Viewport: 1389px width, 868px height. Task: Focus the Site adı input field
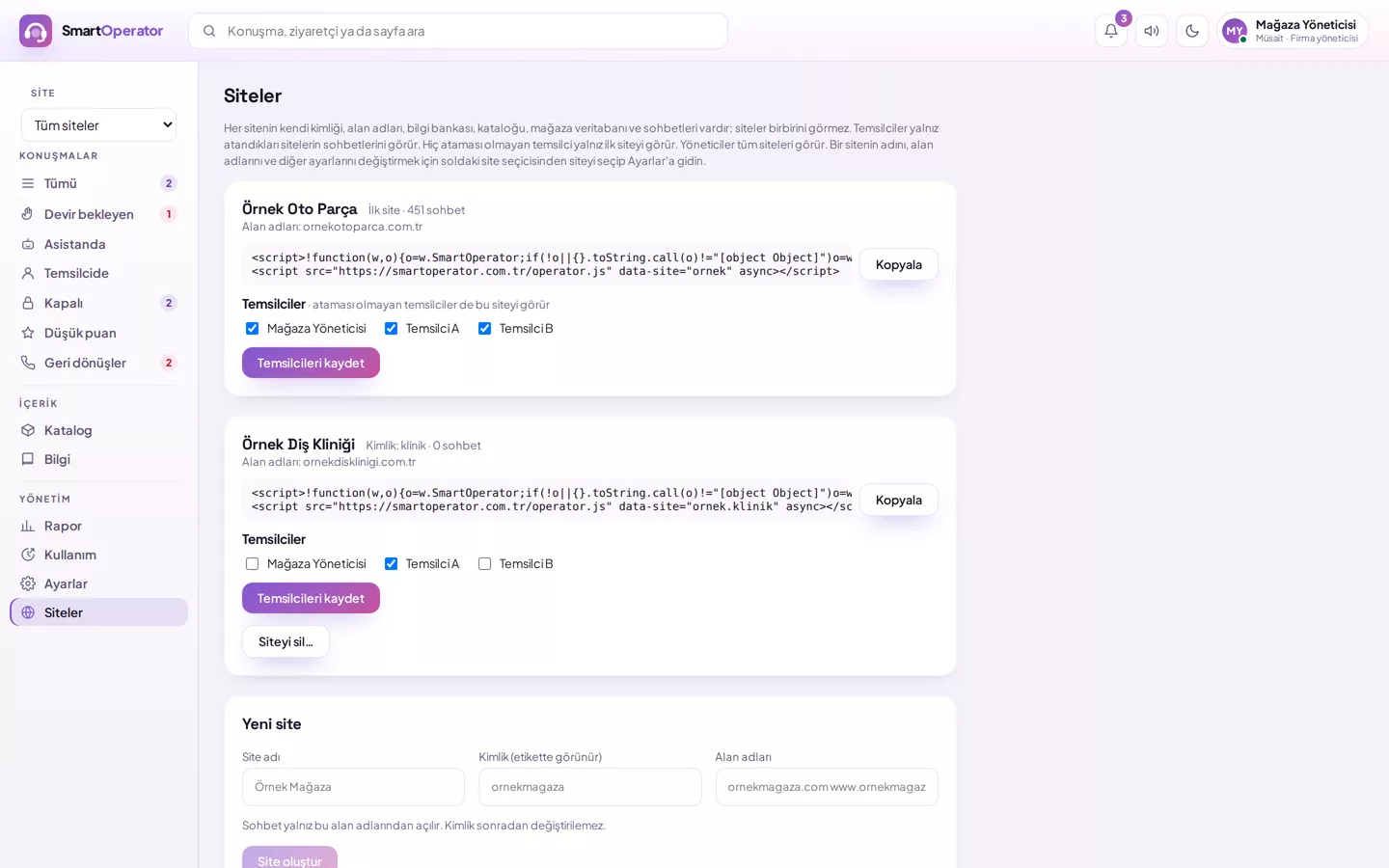click(x=353, y=787)
